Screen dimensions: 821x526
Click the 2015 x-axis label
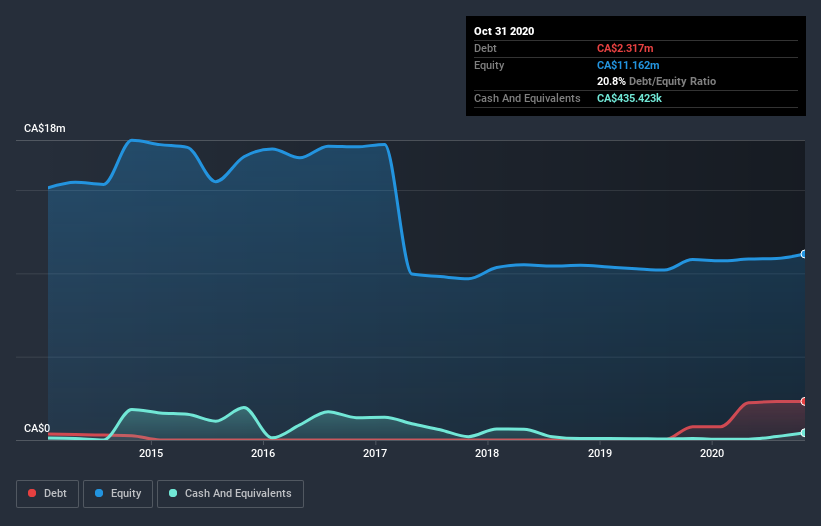tap(151, 453)
